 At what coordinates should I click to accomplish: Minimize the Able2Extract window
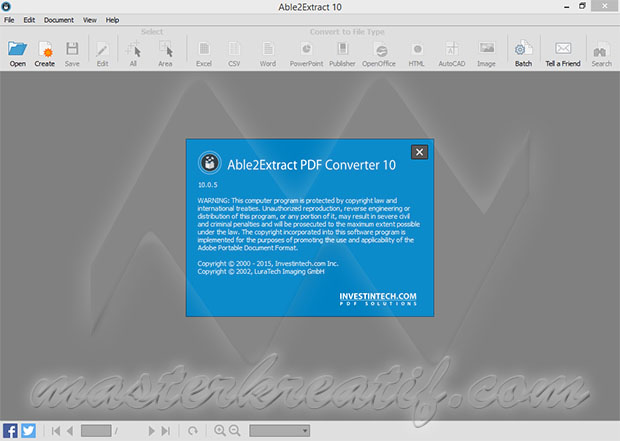[567, 6]
